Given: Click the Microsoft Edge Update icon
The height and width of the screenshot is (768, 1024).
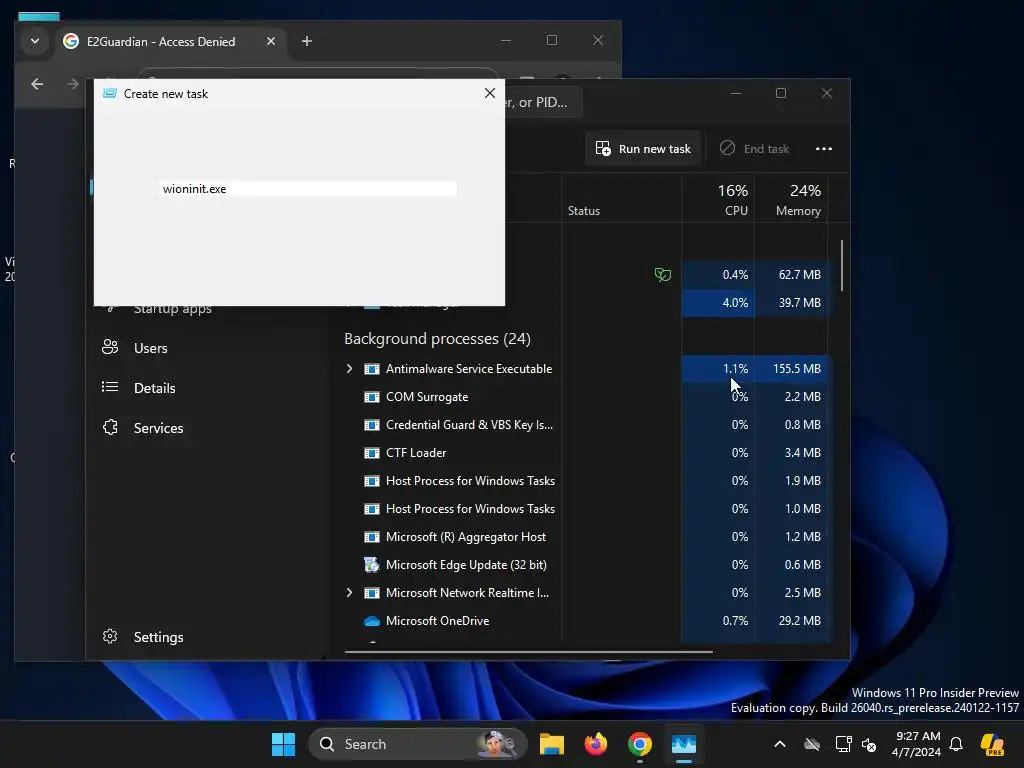Looking at the screenshot, I should coord(372,565).
